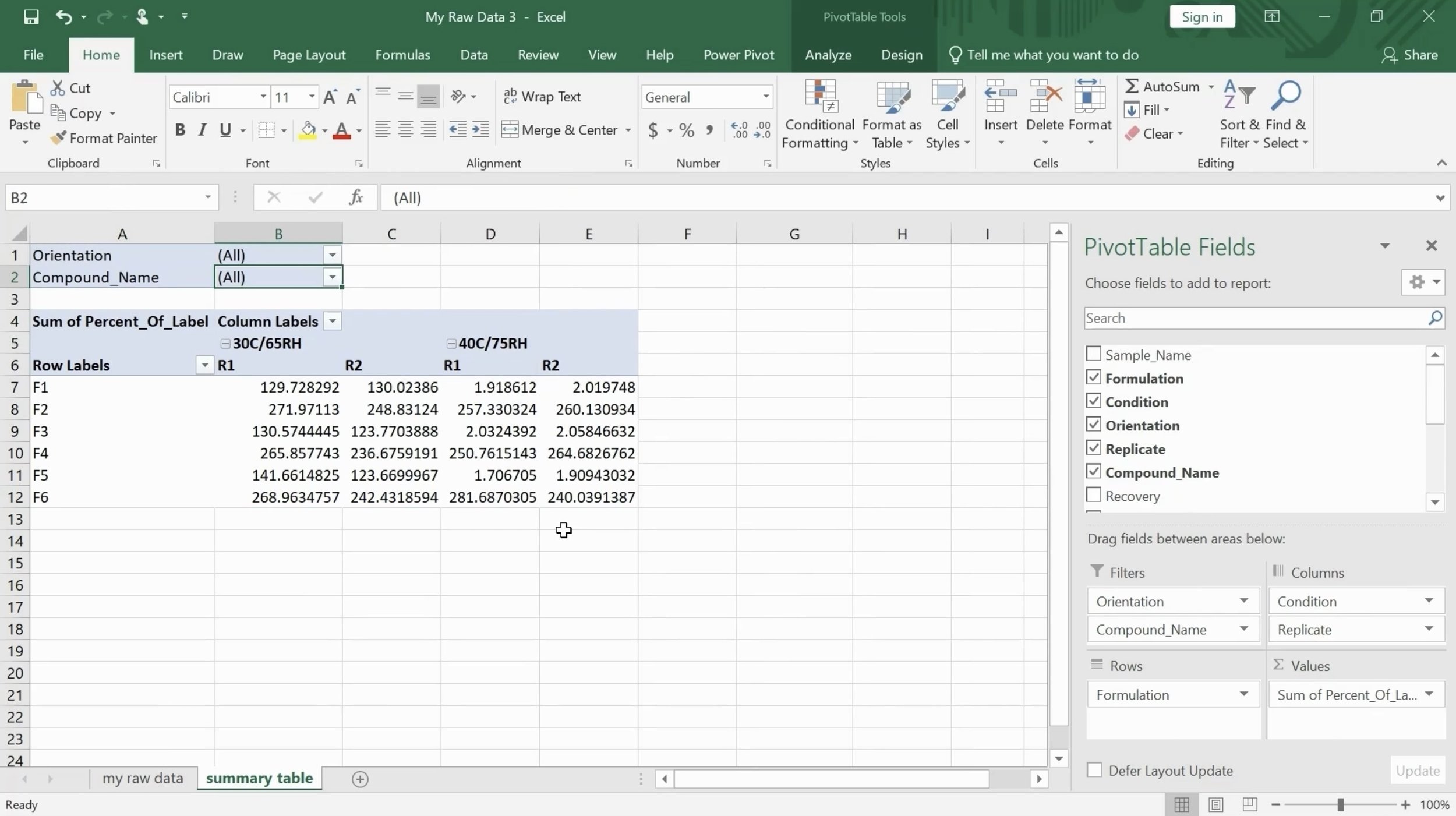Open the Design PivotTable tab
The width and height of the screenshot is (1456, 816).
(902, 55)
